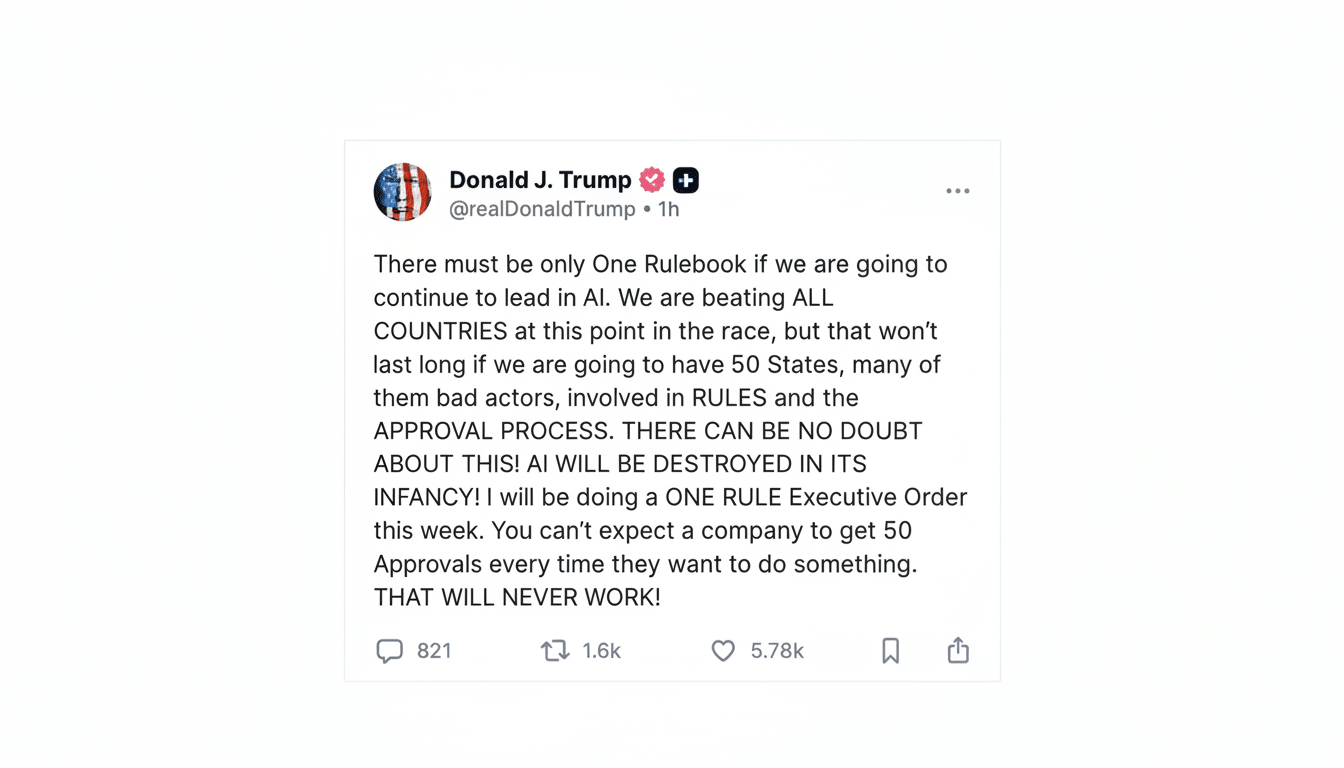Tap the heart icon to like
Image resolution: width=1344 pixels, height=768 pixels.
pyautogui.click(x=722, y=650)
